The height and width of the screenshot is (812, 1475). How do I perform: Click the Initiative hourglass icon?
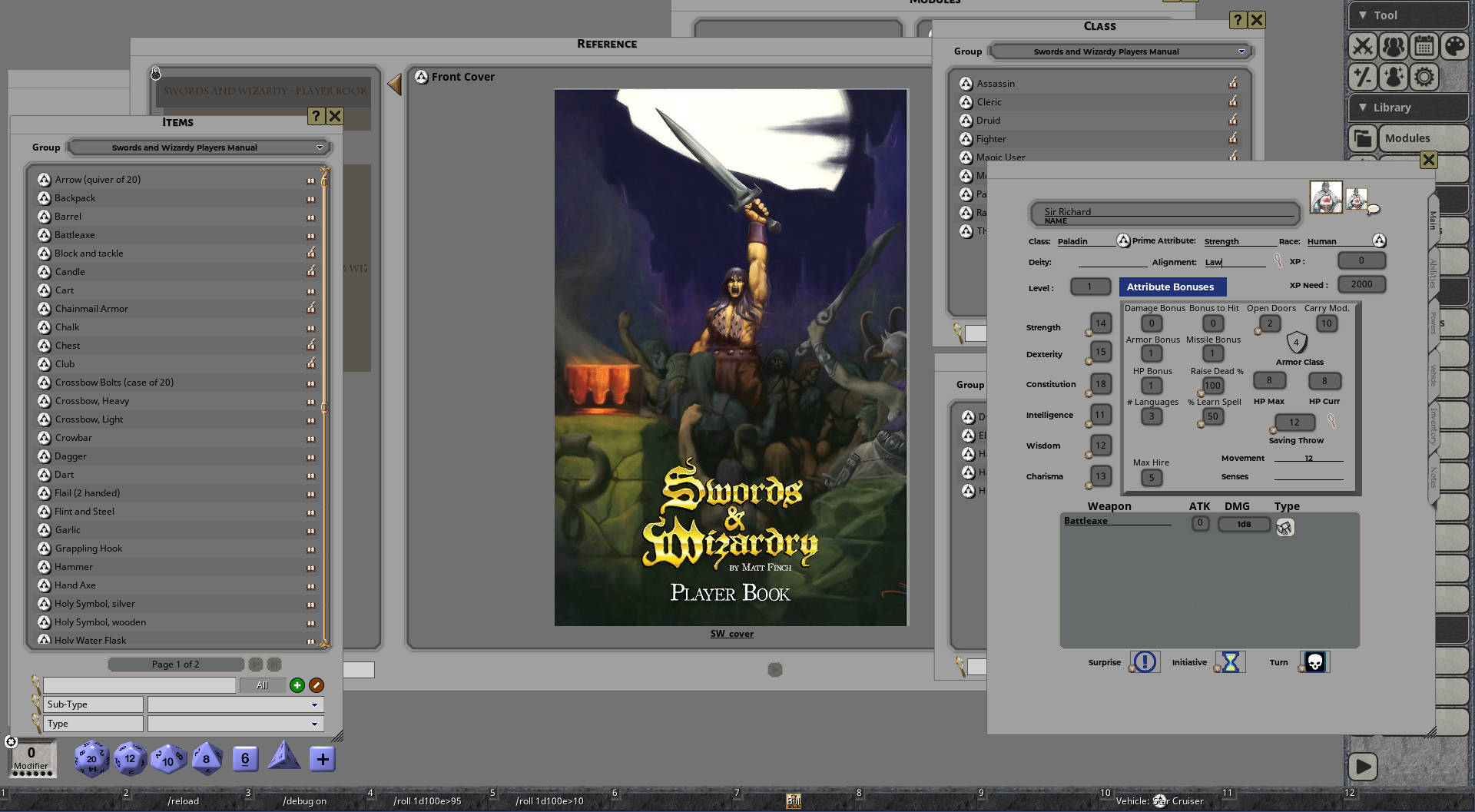1231,661
